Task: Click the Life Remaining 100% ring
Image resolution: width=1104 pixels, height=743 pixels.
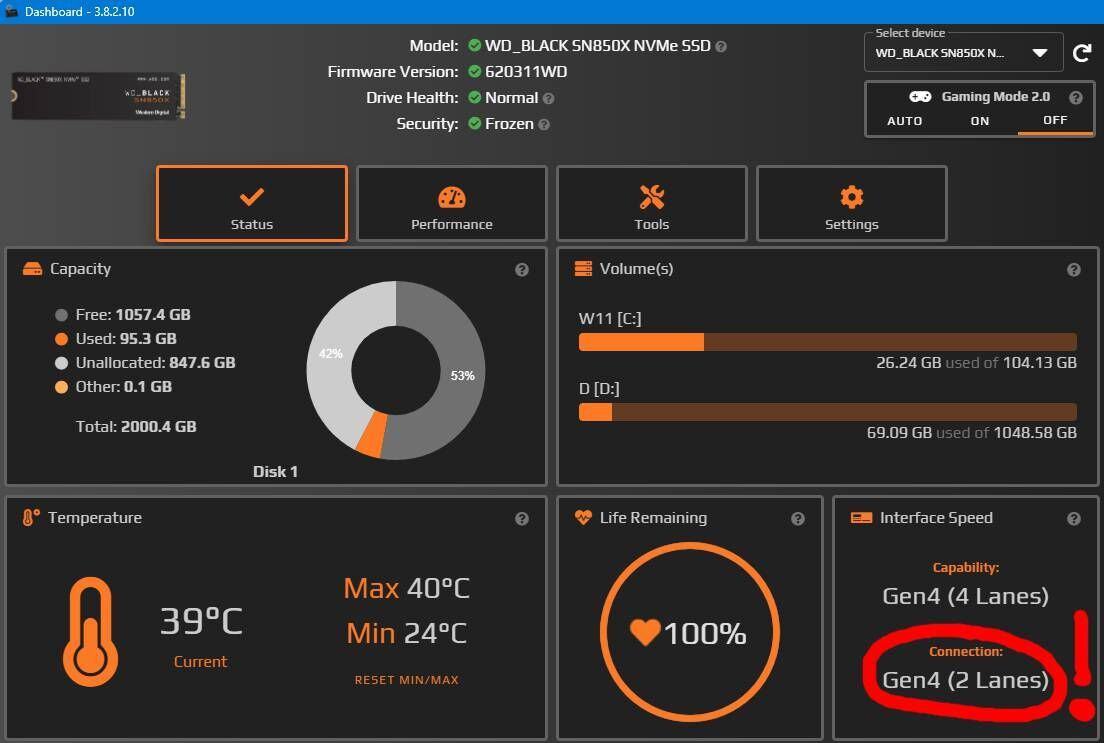Action: (x=690, y=632)
